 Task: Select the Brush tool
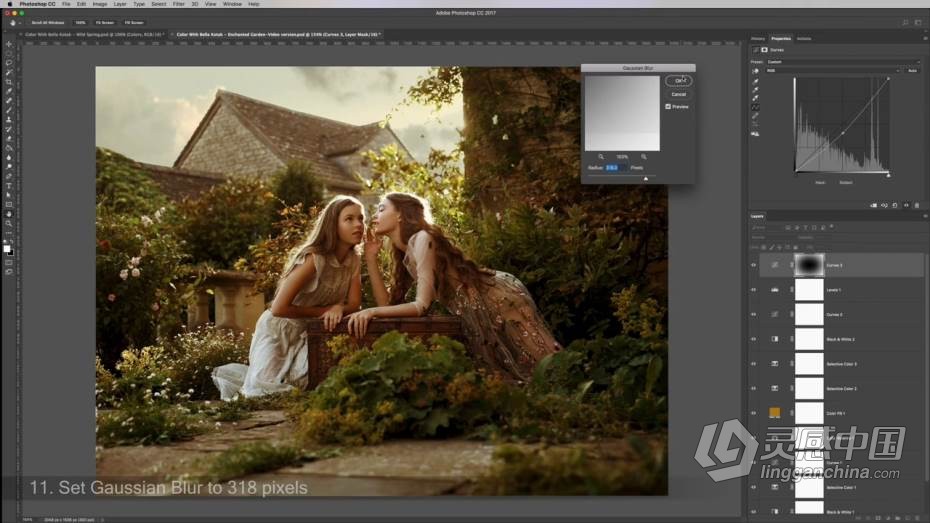(8, 110)
